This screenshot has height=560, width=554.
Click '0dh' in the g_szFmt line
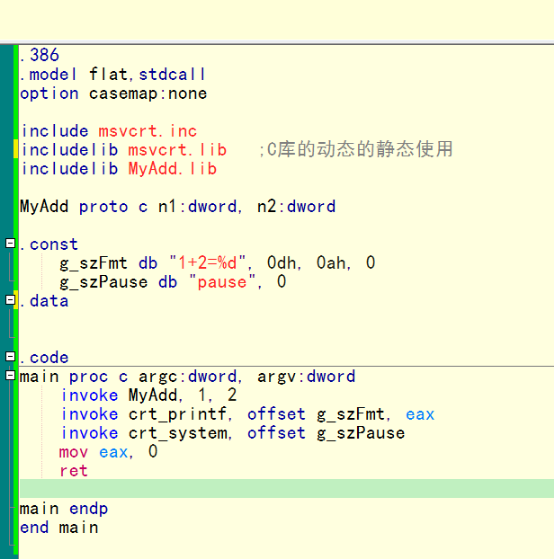(x=281, y=263)
